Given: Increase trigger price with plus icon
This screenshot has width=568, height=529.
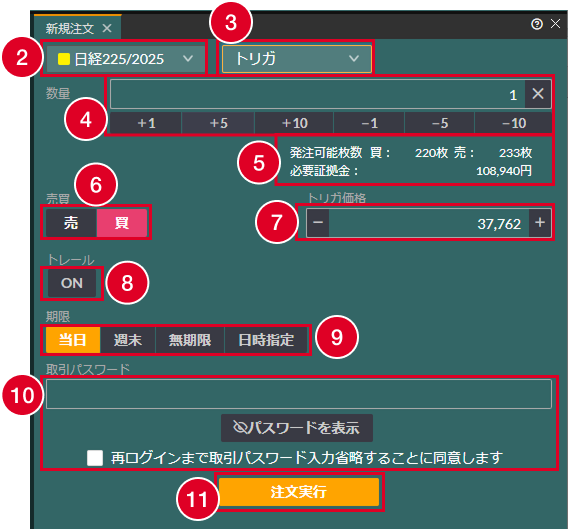Looking at the screenshot, I should point(540,222).
